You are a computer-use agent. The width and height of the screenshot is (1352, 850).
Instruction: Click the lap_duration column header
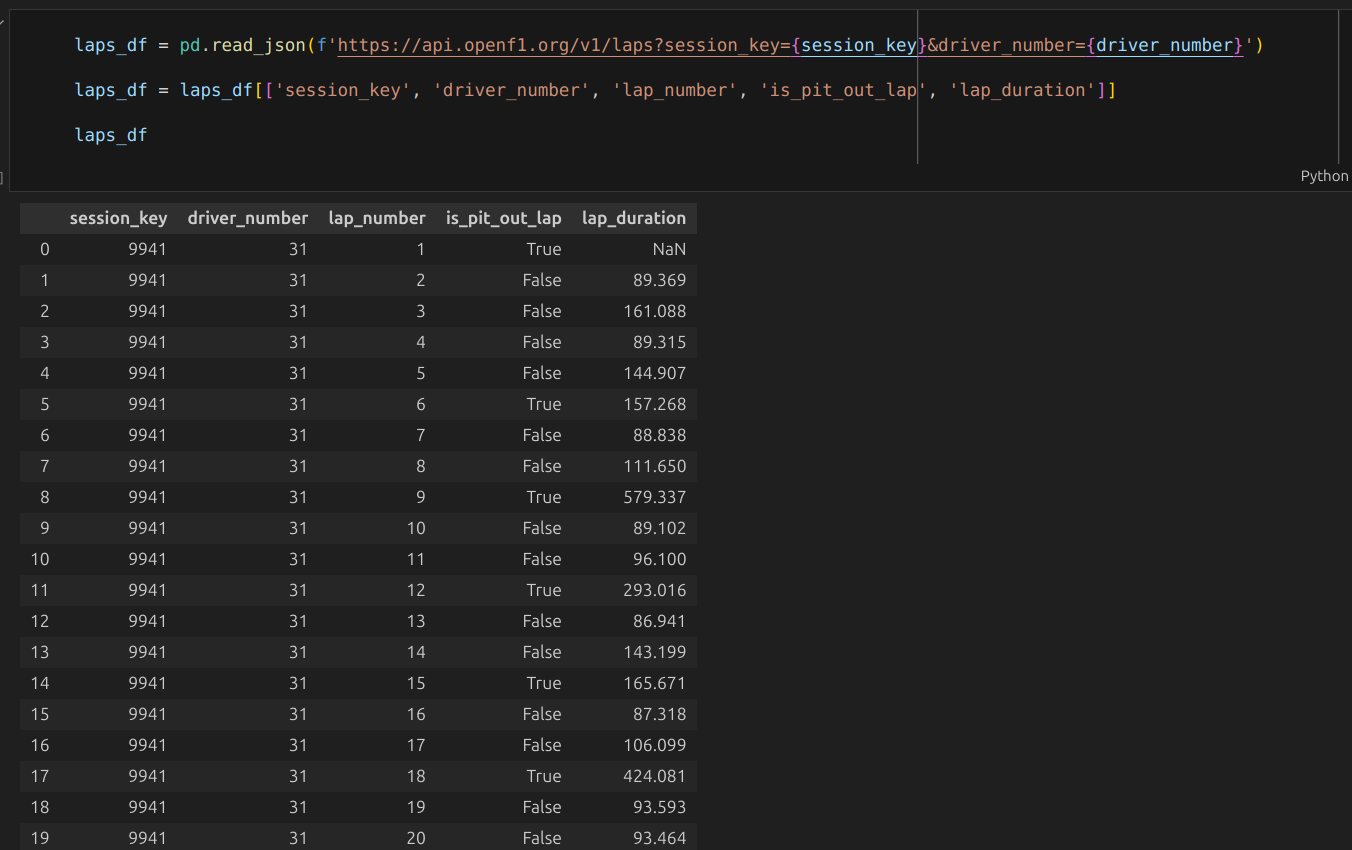tap(634, 218)
